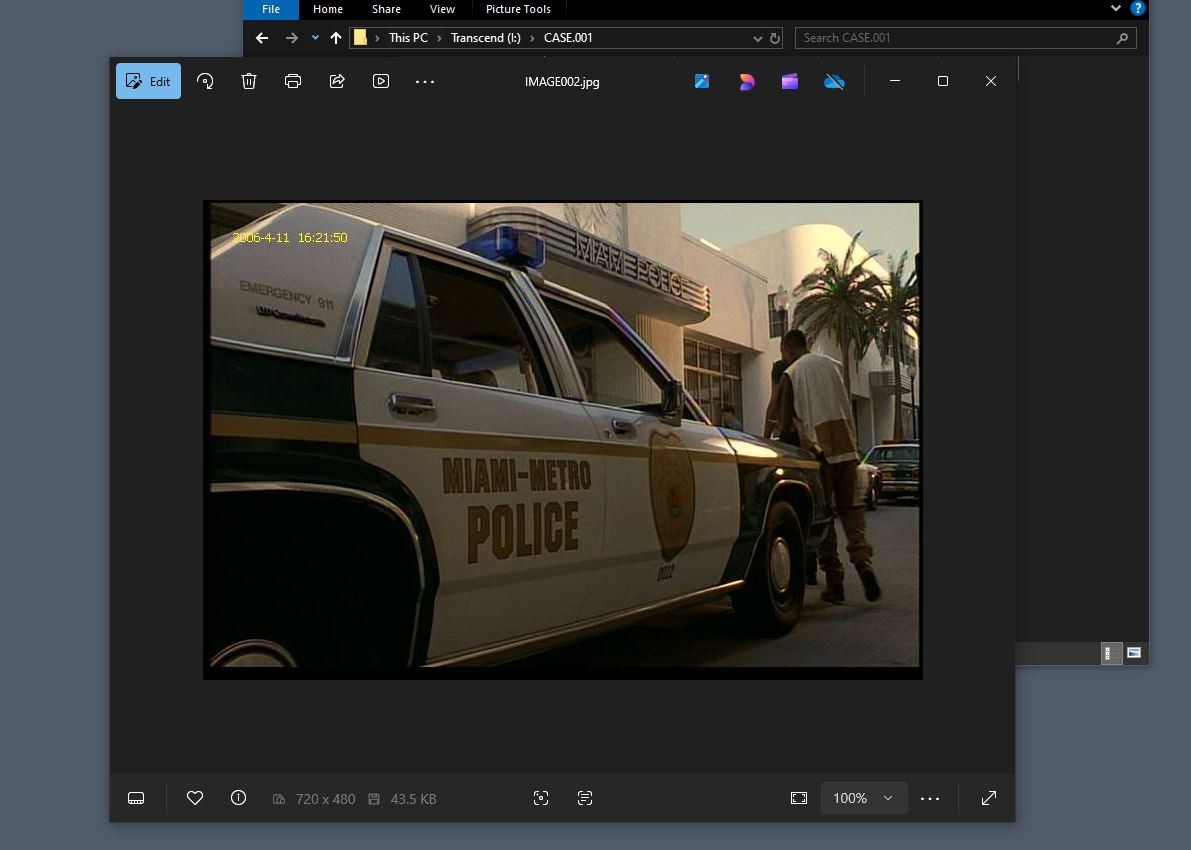Mark the photo as favorite with heart
1191x850 pixels.
click(195, 798)
